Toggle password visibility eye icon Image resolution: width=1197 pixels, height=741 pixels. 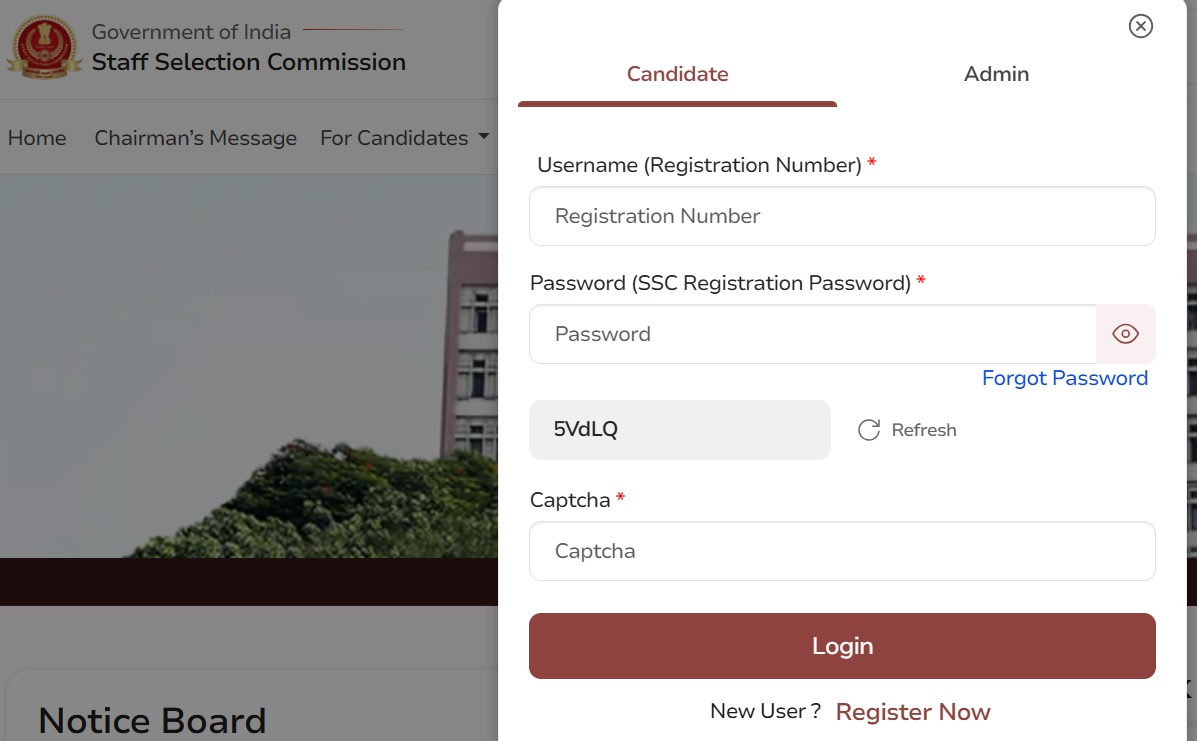coord(1125,334)
